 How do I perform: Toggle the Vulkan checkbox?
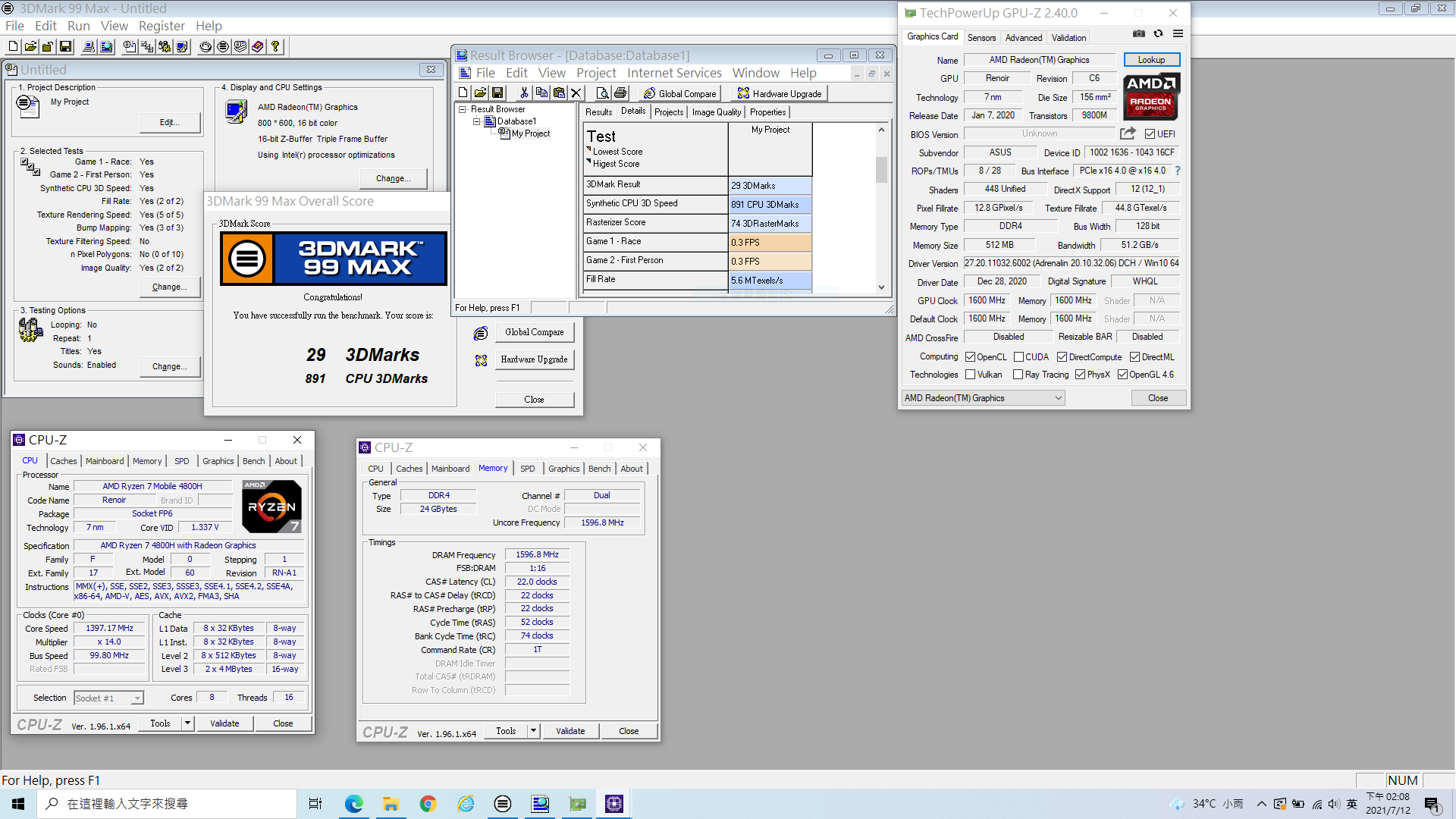click(970, 375)
